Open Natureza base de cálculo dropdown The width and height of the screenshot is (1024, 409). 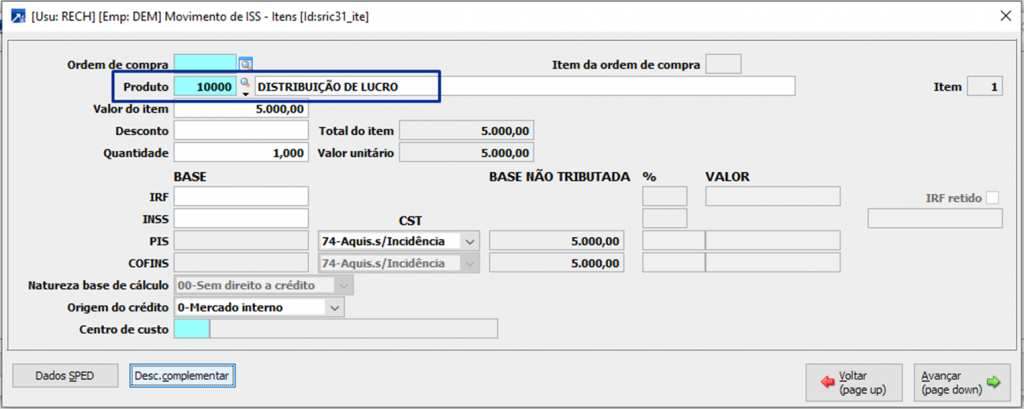pos(344,285)
